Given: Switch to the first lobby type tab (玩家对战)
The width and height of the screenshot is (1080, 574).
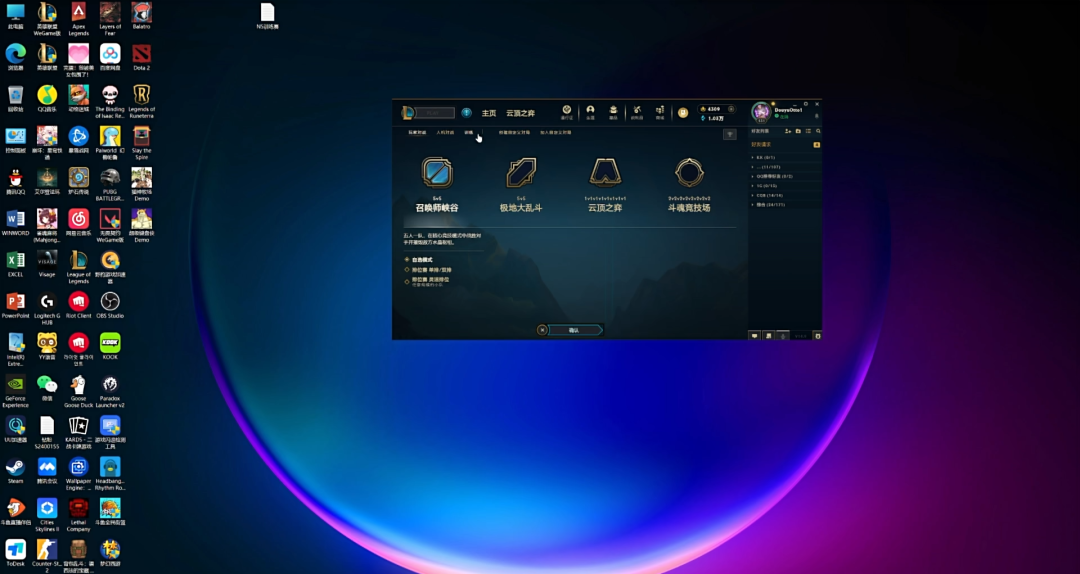Looking at the screenshot, I should [417, 132].
